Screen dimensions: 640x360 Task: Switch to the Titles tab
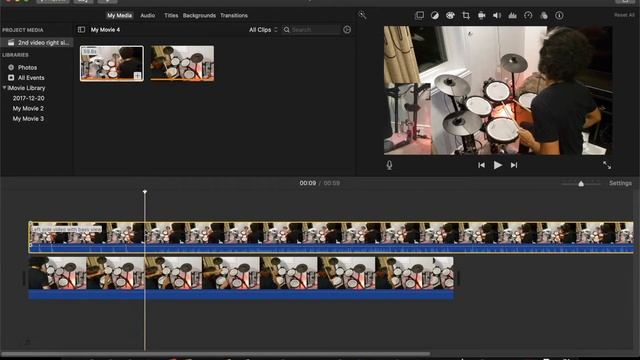[171, 16]
